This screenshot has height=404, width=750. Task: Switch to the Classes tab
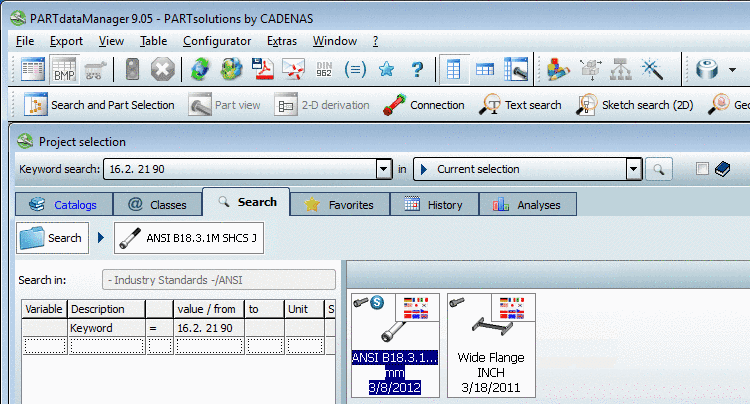[158, 205]
